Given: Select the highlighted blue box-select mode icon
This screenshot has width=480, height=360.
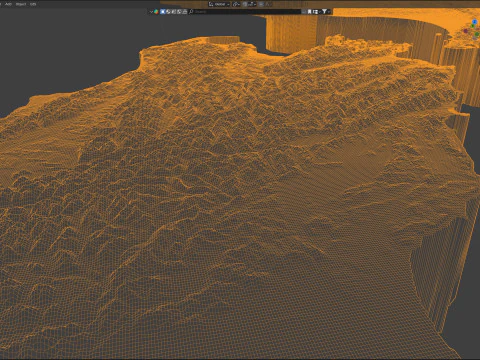Looking at the screenshot, I should coord(163,12).
